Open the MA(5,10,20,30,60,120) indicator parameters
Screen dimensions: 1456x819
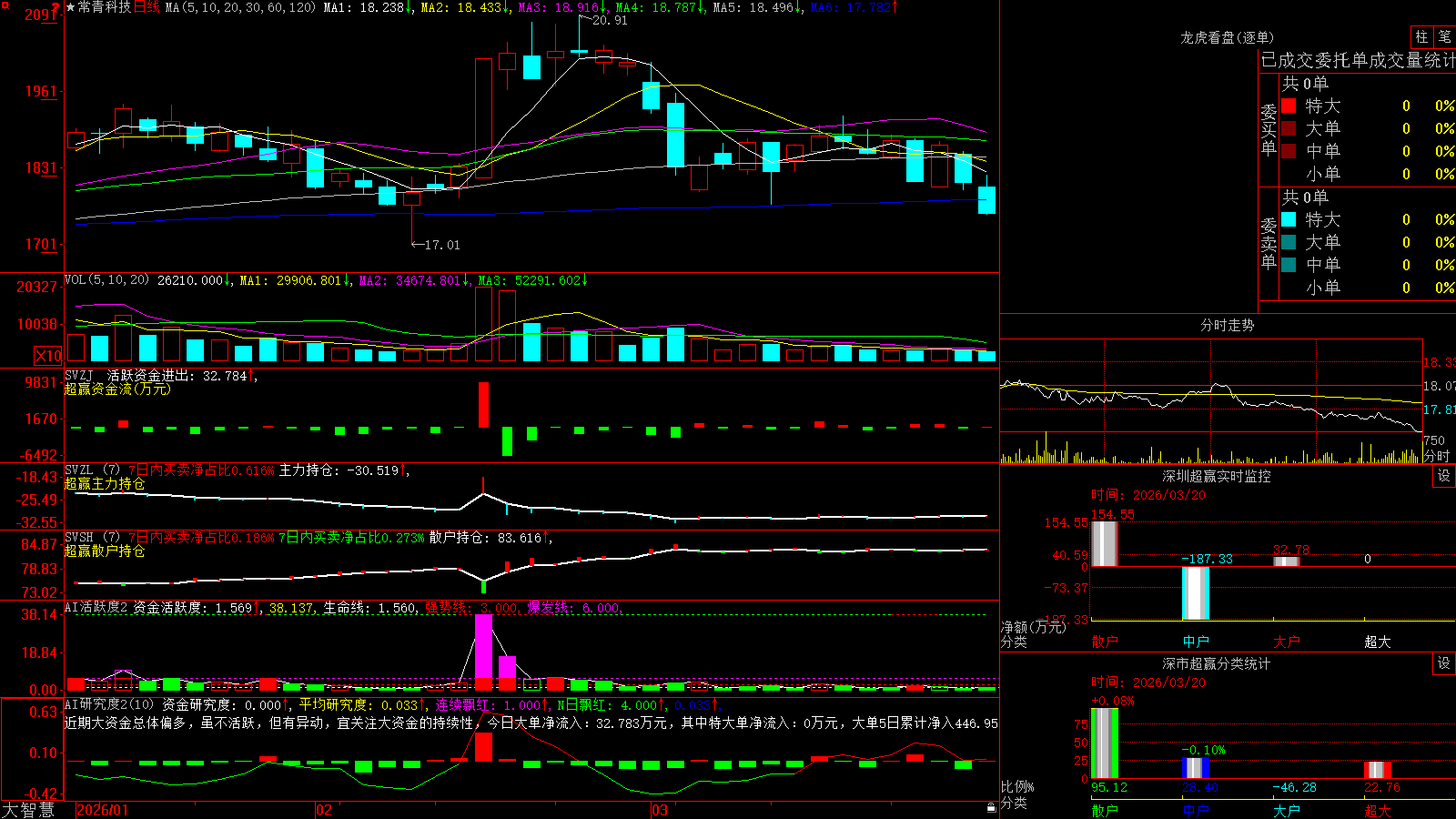coord(240,7)
